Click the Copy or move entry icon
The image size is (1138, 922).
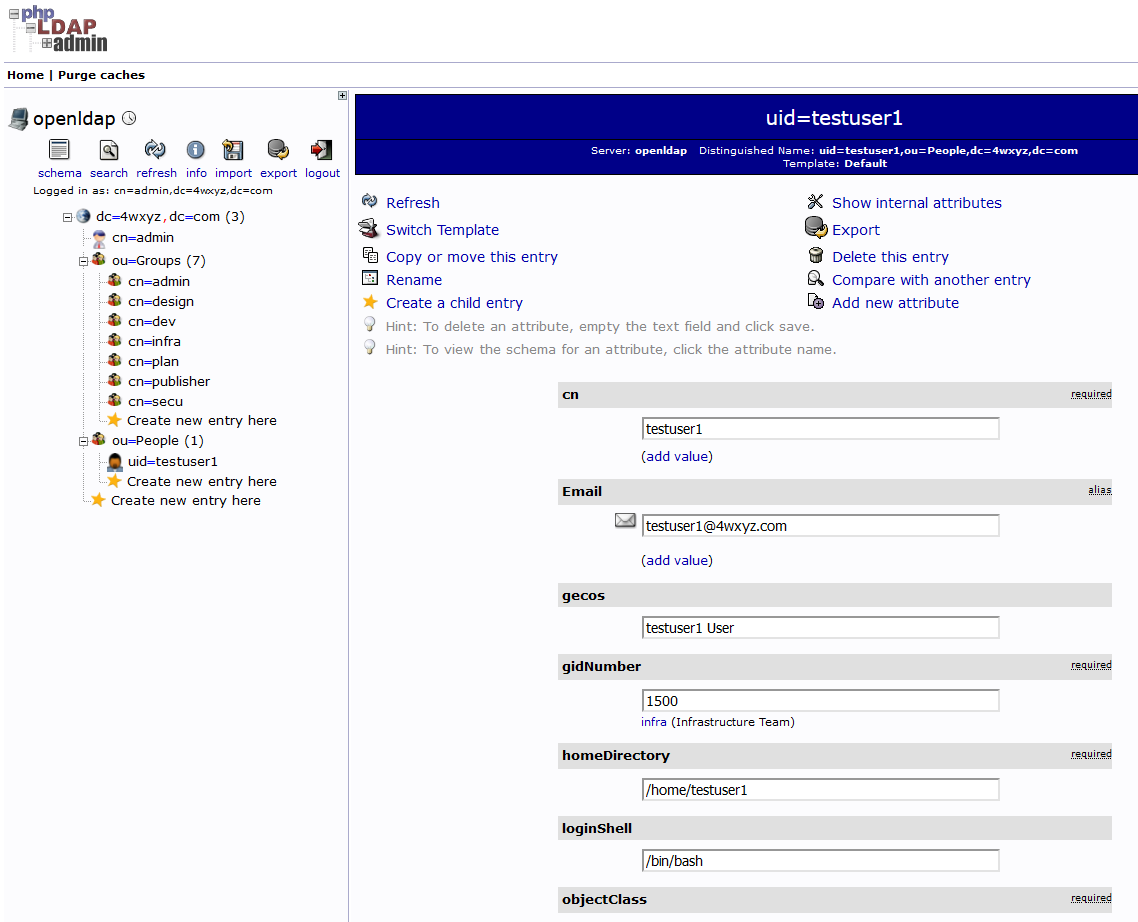(x=370, y=255)
